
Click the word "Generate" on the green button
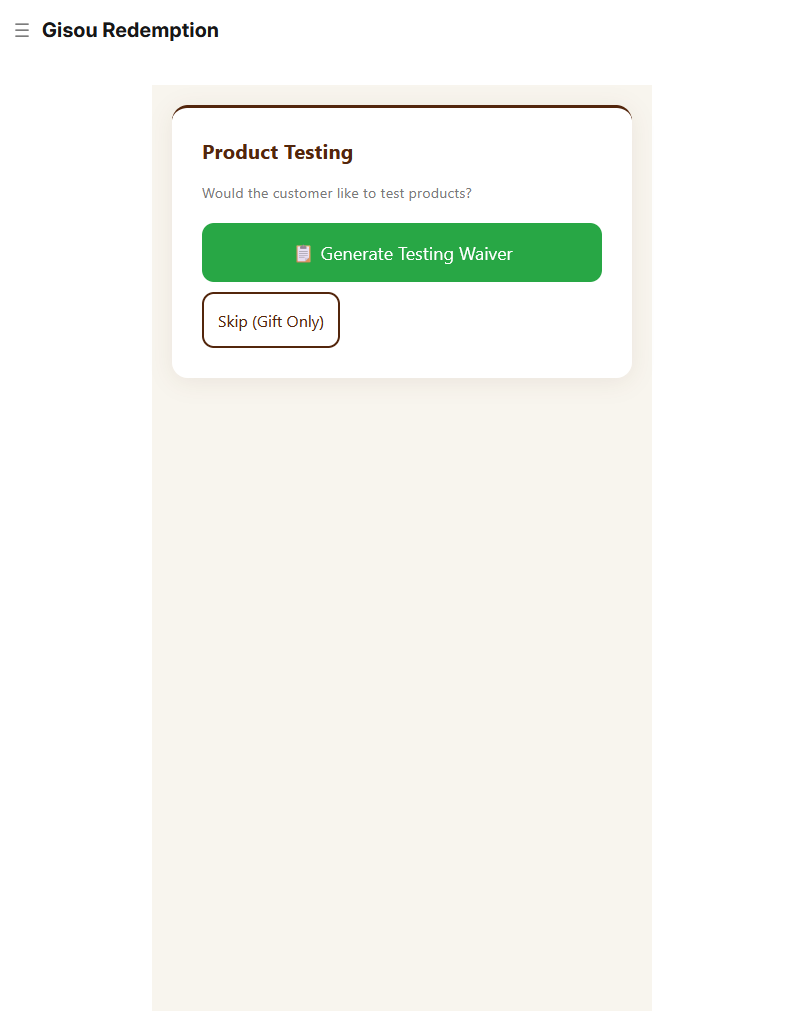click(357, 254)
